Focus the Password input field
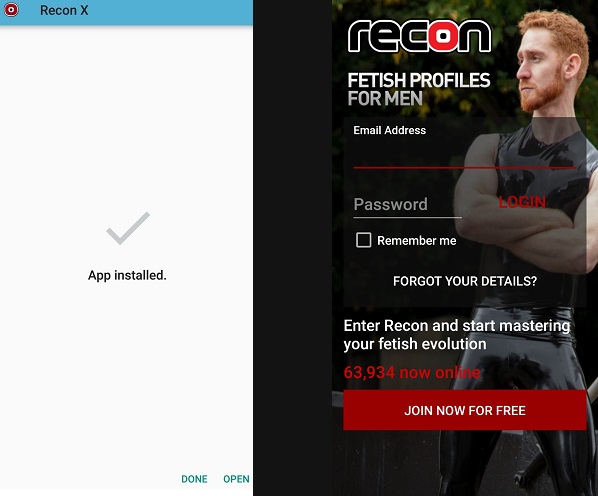Image resolution: width=598 pixels, height=496 pixels. 407,205
